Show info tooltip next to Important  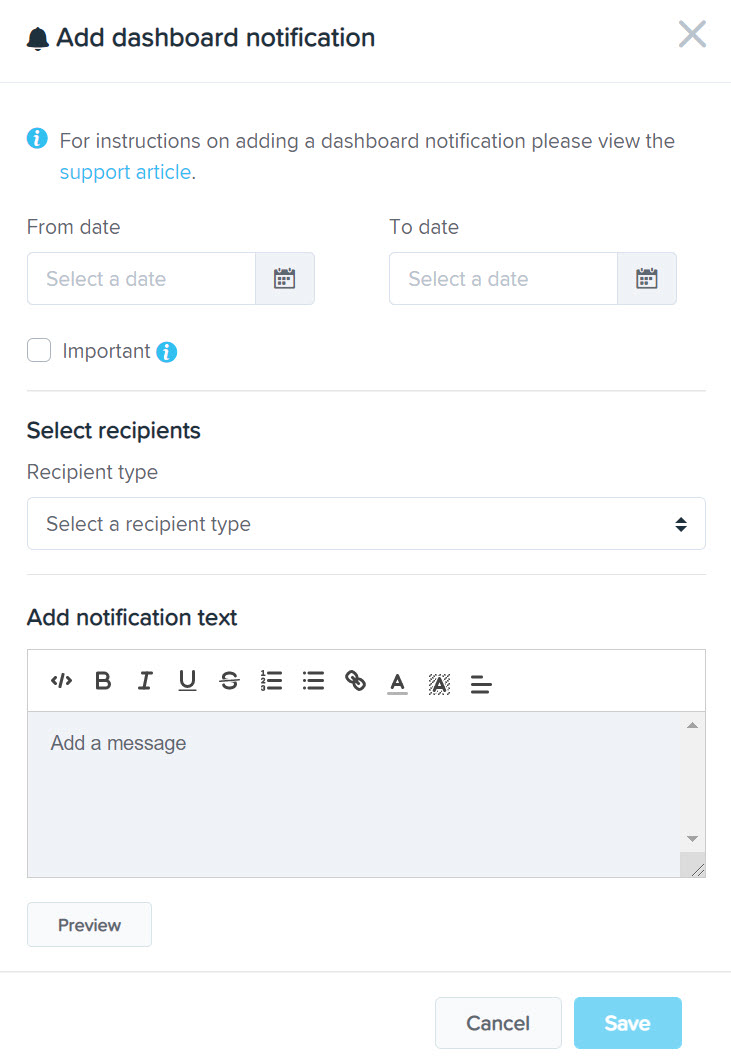167,352
